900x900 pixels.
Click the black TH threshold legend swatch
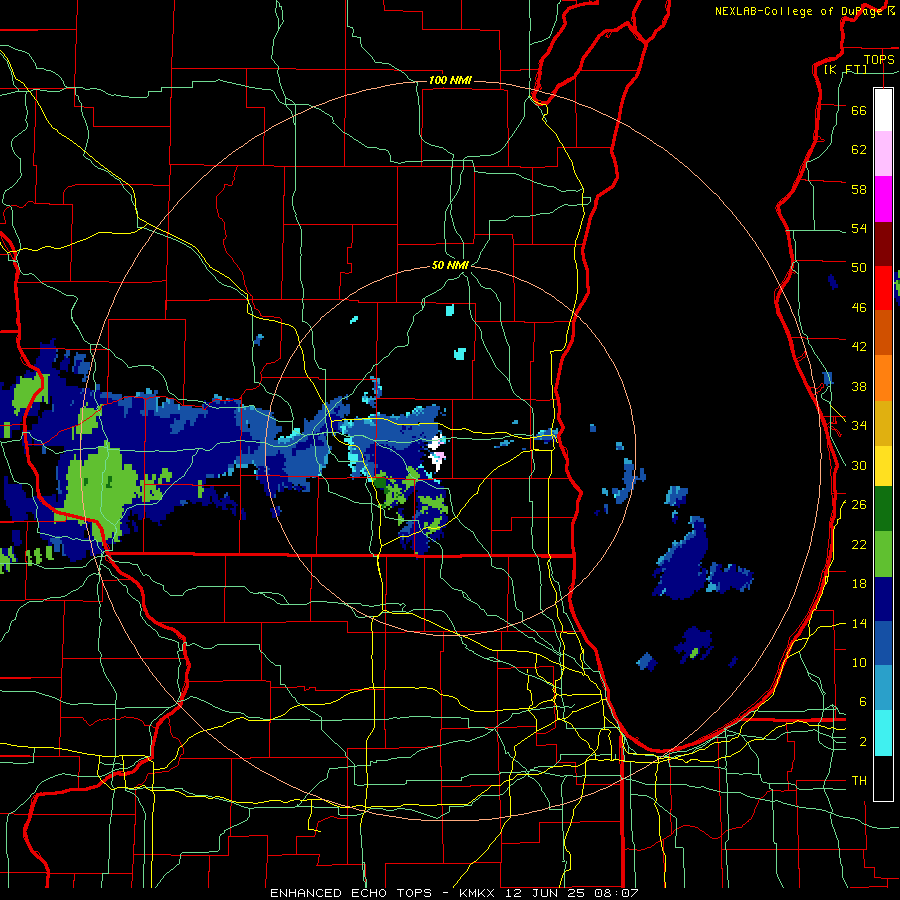tap(883, 778)
